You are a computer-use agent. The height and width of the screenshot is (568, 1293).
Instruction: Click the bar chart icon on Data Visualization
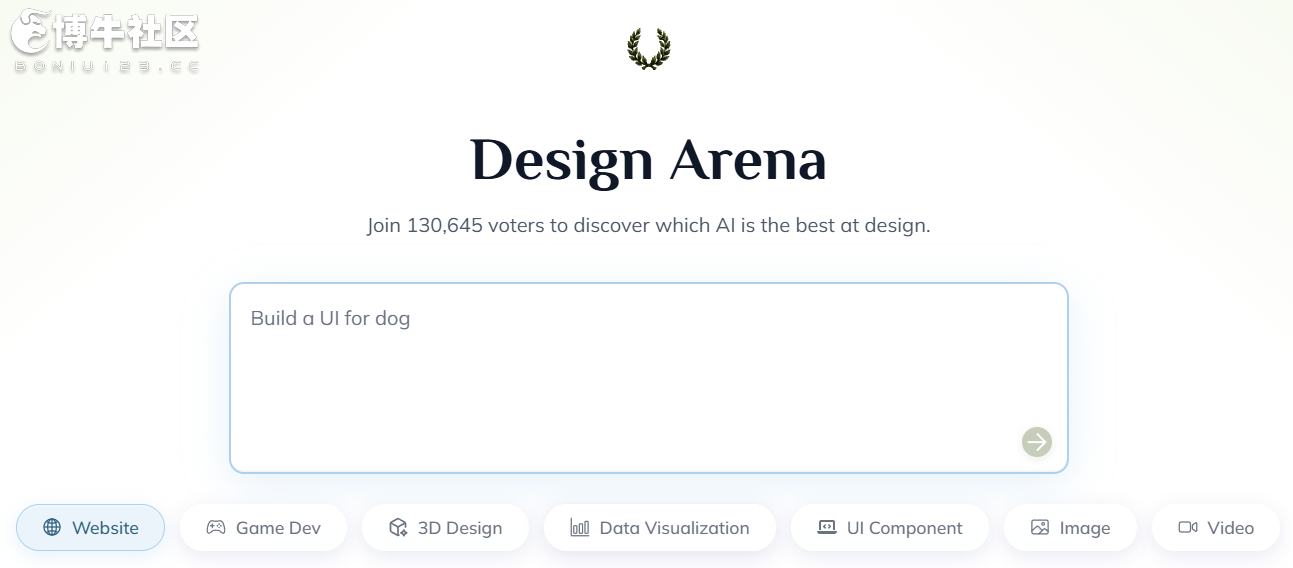[580, 528]
